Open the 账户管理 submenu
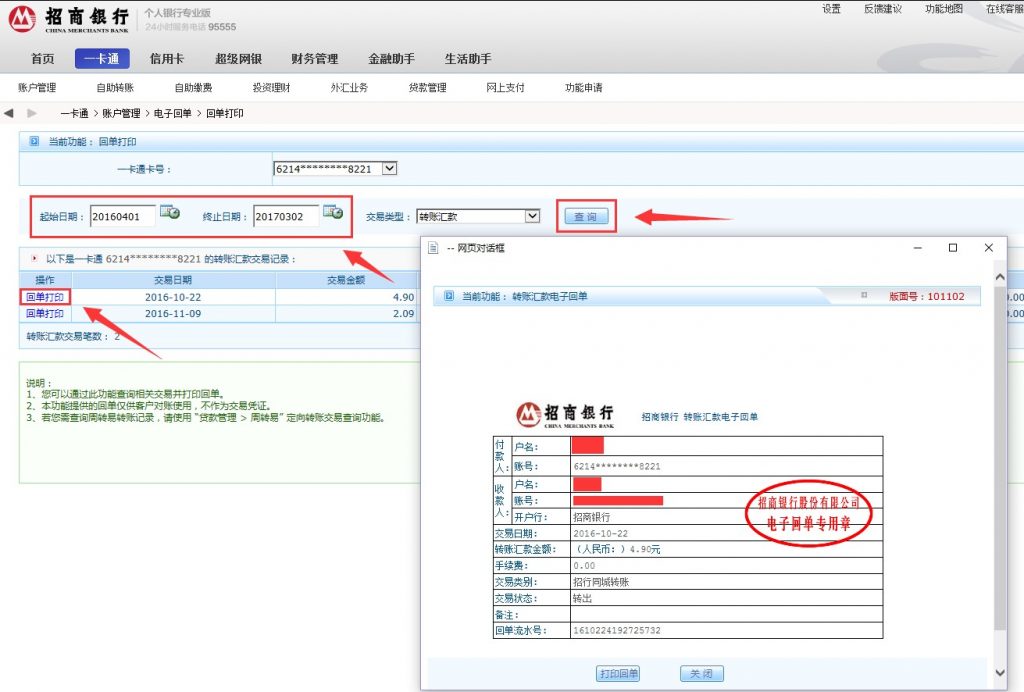The width and height of the screenshot is (1024, 692). point(37,87)
